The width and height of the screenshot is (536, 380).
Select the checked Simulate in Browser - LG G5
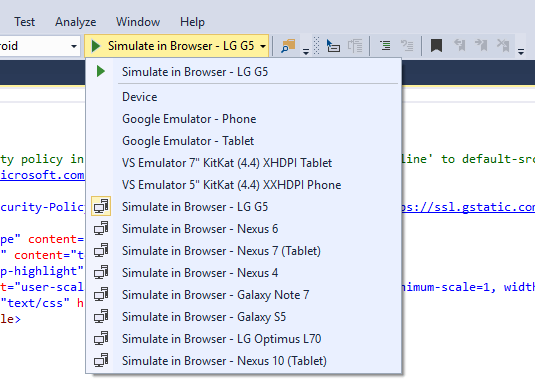[243, 207]
